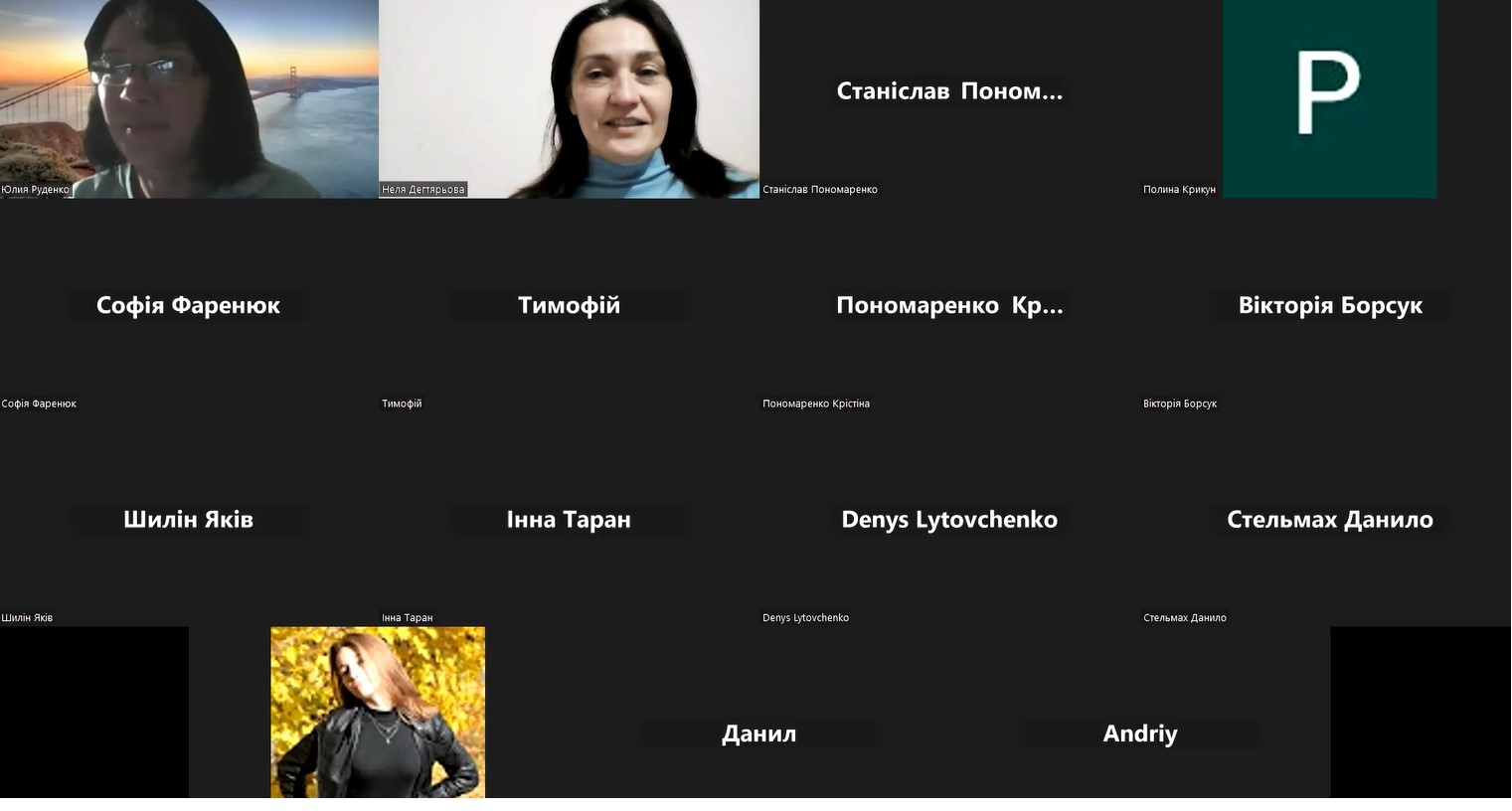Click the large Шилін Яків participant name
This screenshot has height=811, width=1512.
pos(188,519)
